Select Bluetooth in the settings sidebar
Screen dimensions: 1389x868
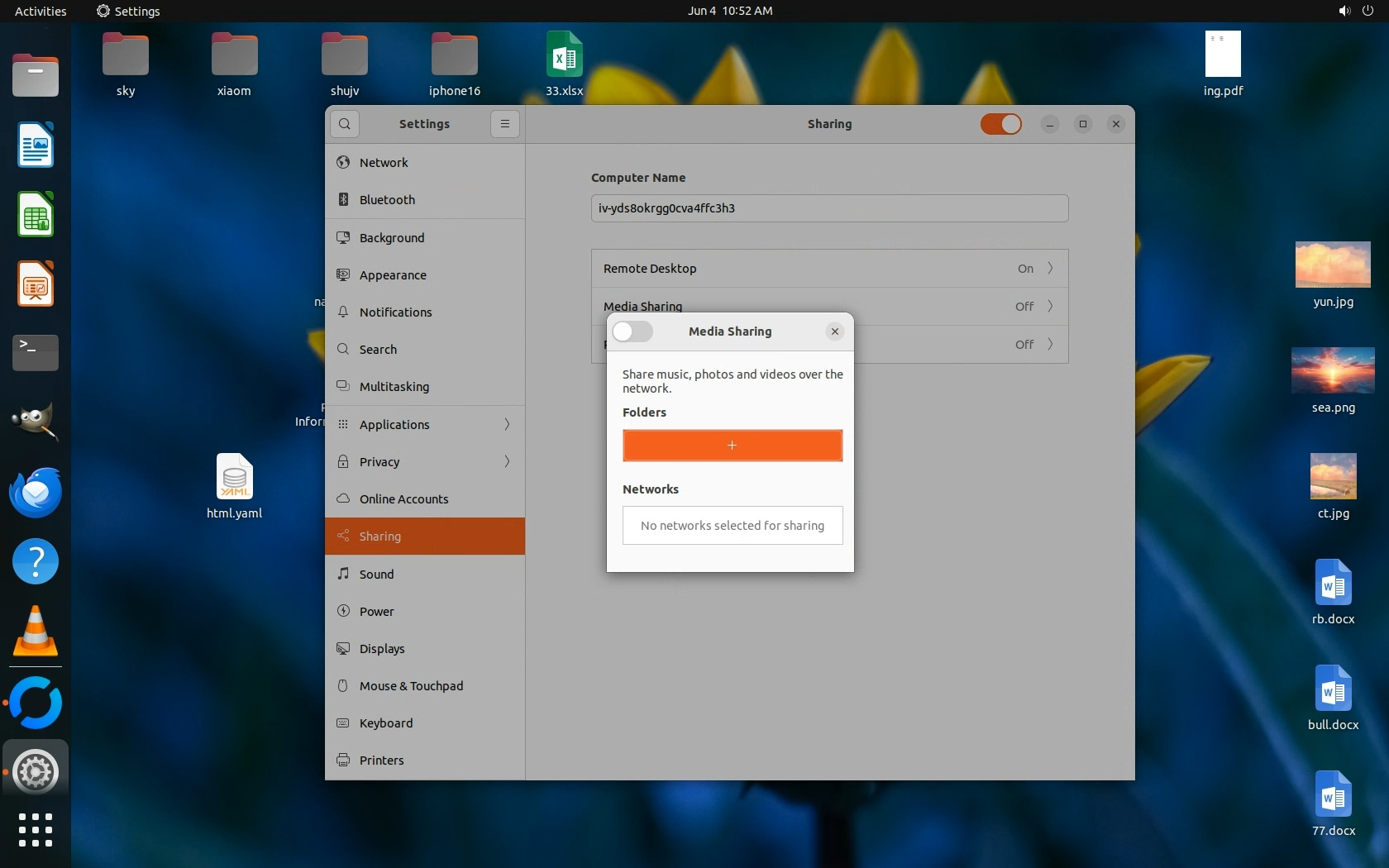(387, 200)
